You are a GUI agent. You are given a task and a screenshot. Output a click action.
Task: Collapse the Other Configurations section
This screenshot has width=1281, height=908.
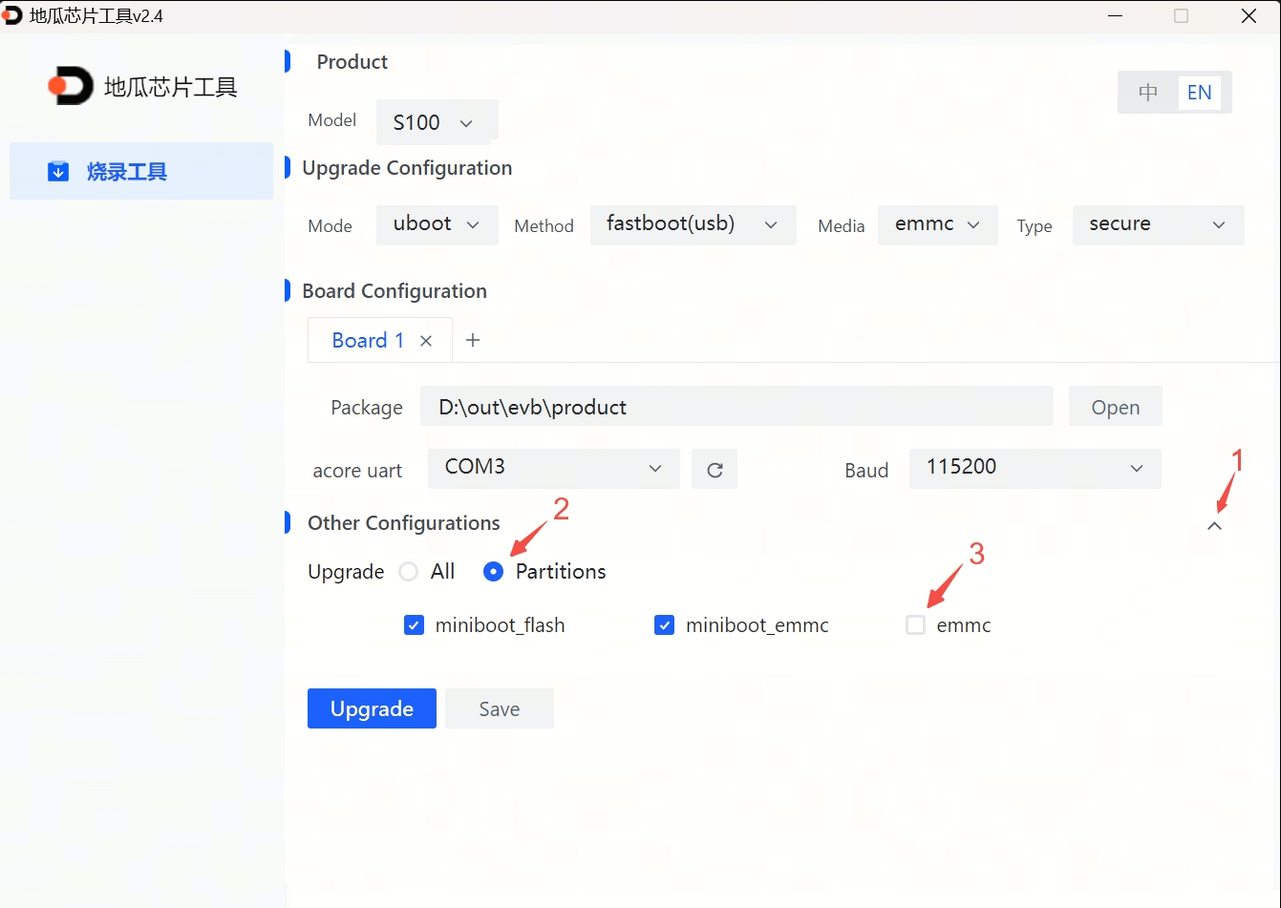tap(1214, 526)
